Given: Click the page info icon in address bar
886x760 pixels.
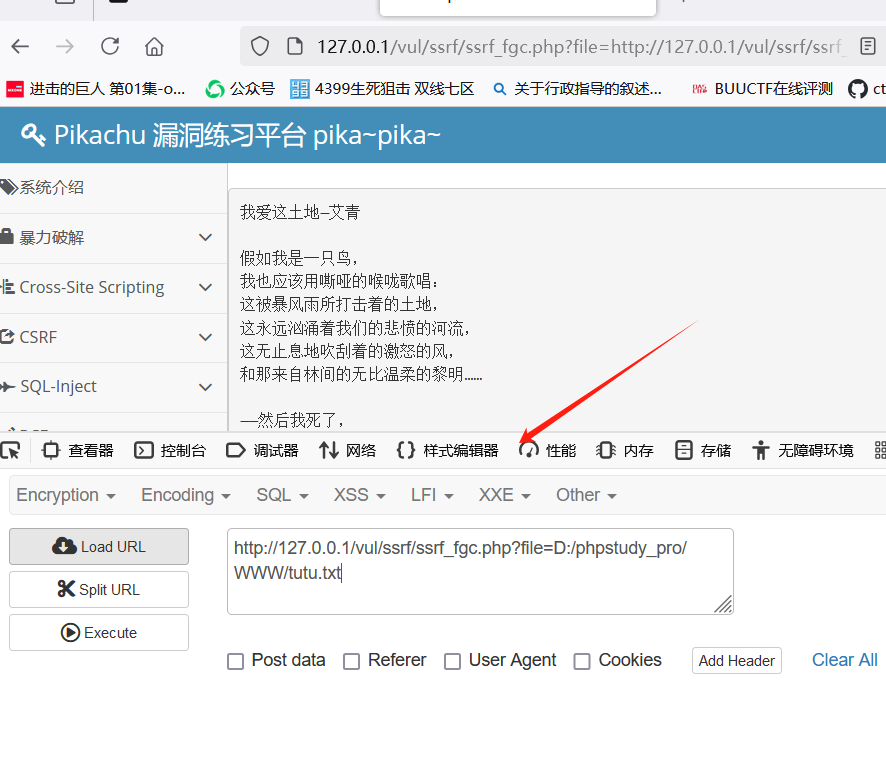Looking at the screenshot, I should coord(295,46).
